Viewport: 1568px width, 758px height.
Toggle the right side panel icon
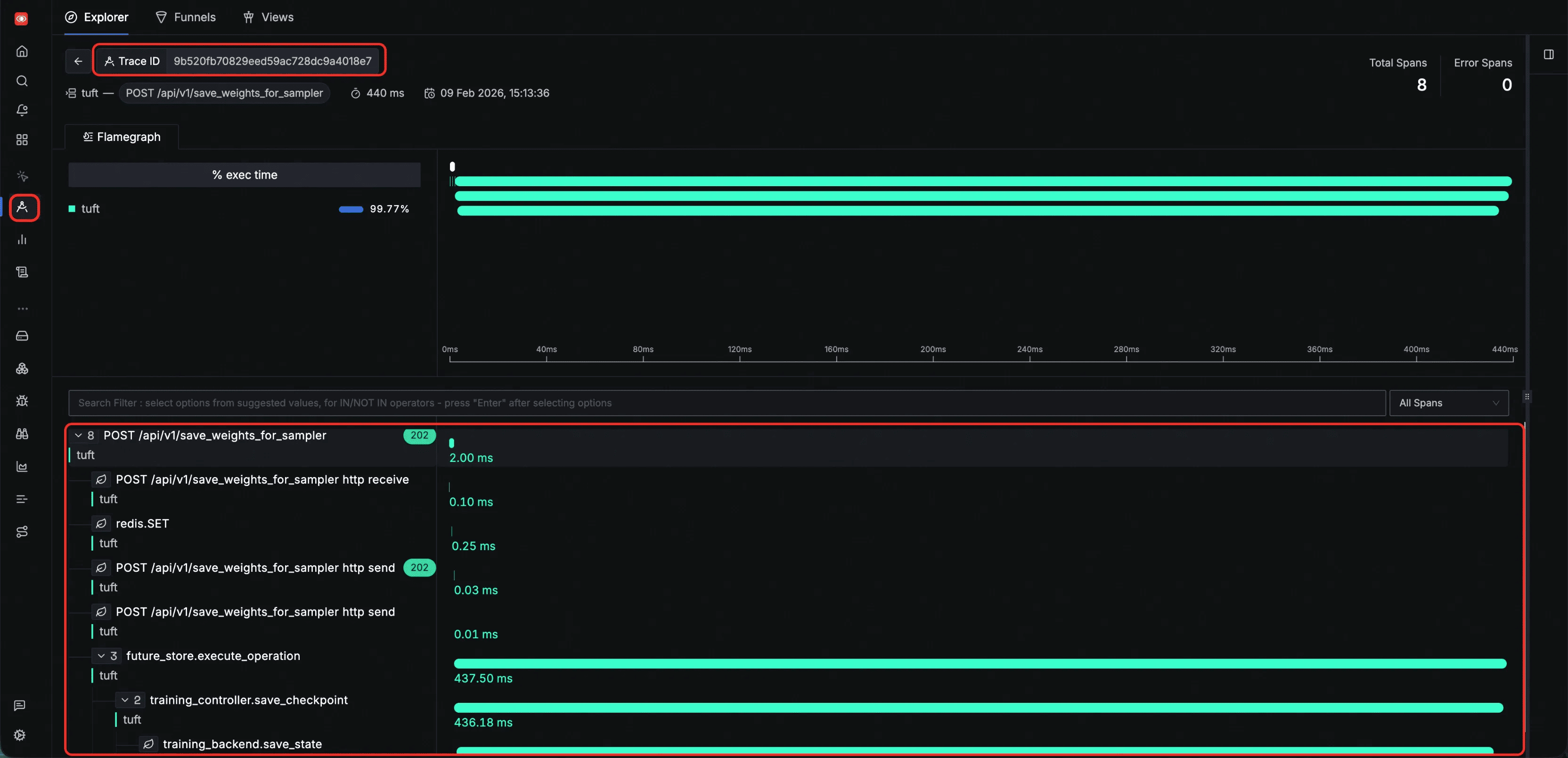[x=1549, y=55]
